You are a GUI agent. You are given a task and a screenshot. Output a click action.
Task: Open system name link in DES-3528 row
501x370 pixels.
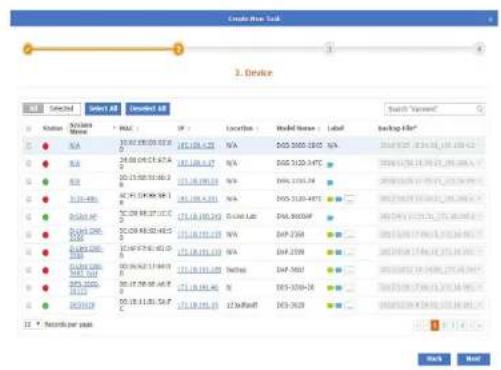(82, 305)
